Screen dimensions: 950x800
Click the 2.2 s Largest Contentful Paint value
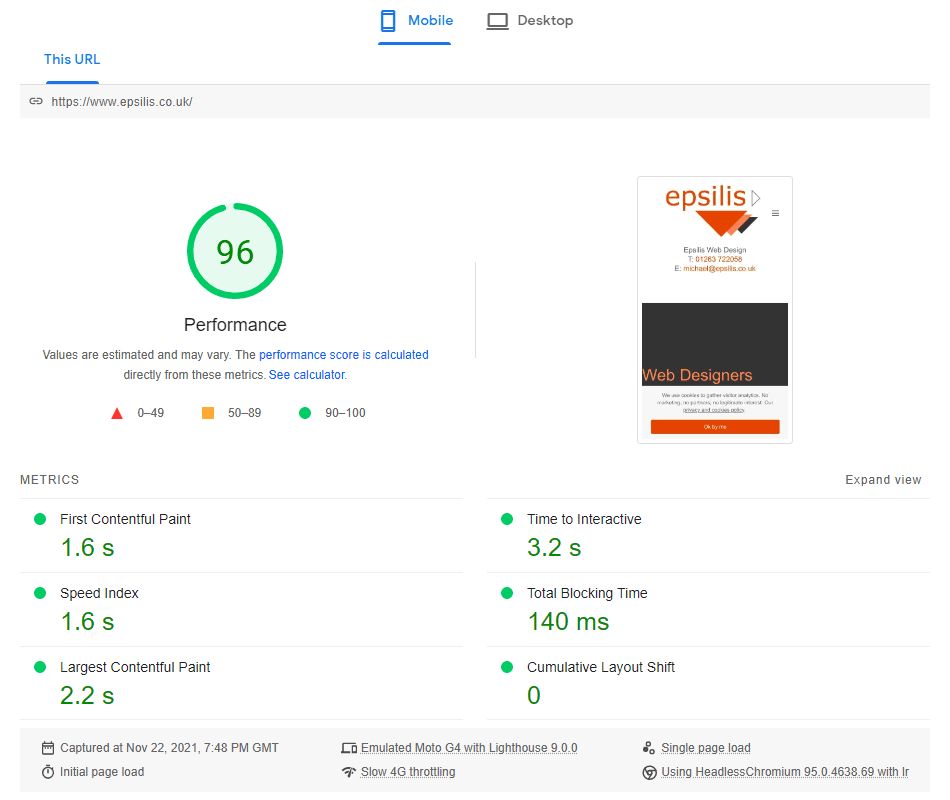tap(87, 695)
